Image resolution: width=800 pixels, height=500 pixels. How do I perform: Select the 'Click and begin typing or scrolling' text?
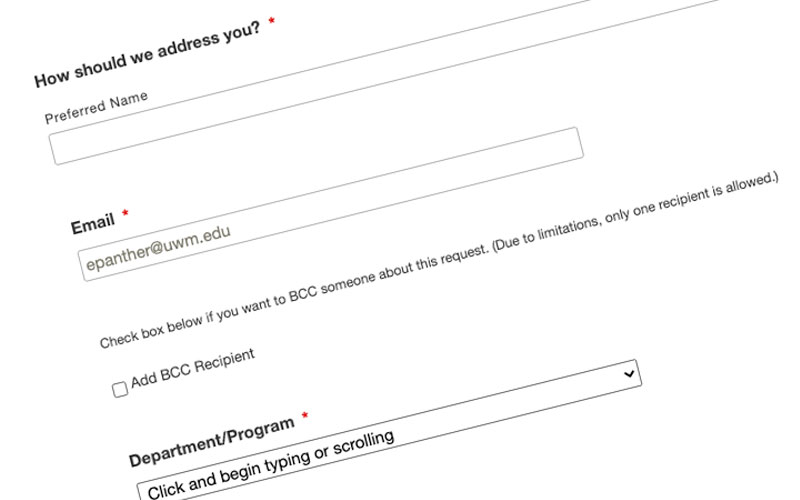[270, 464]
